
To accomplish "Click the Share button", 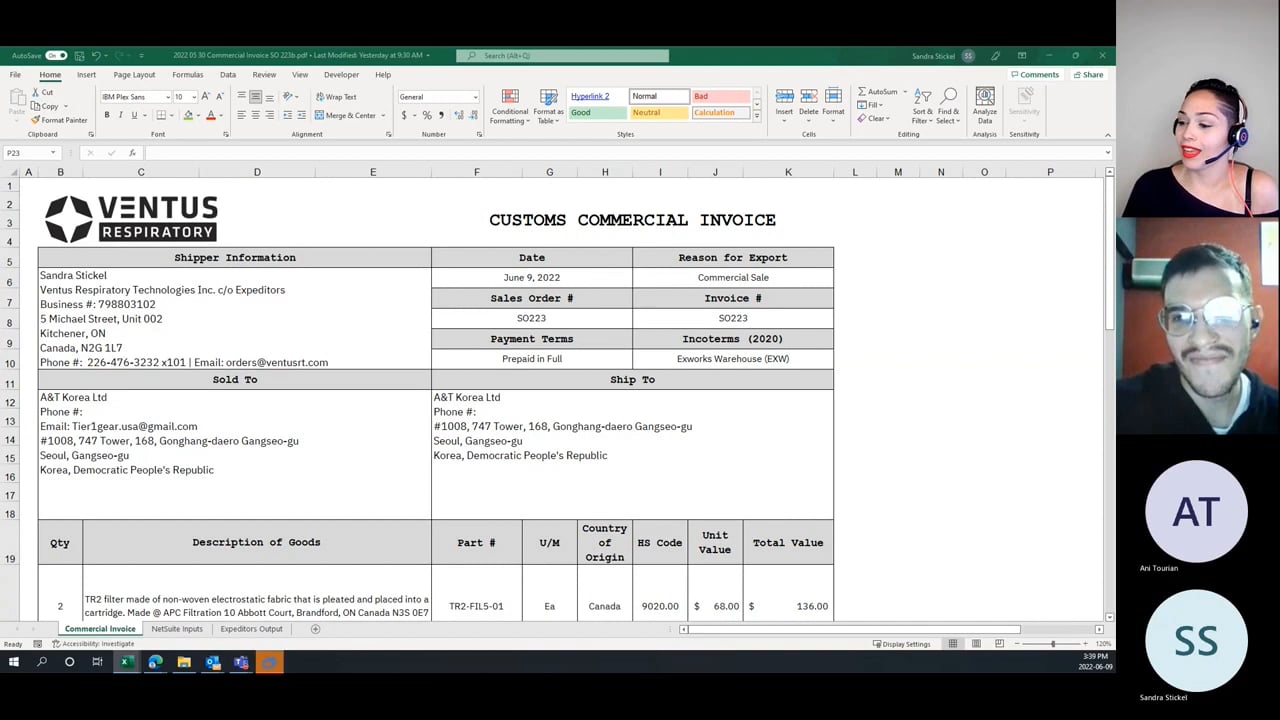I will (1088, 75).
